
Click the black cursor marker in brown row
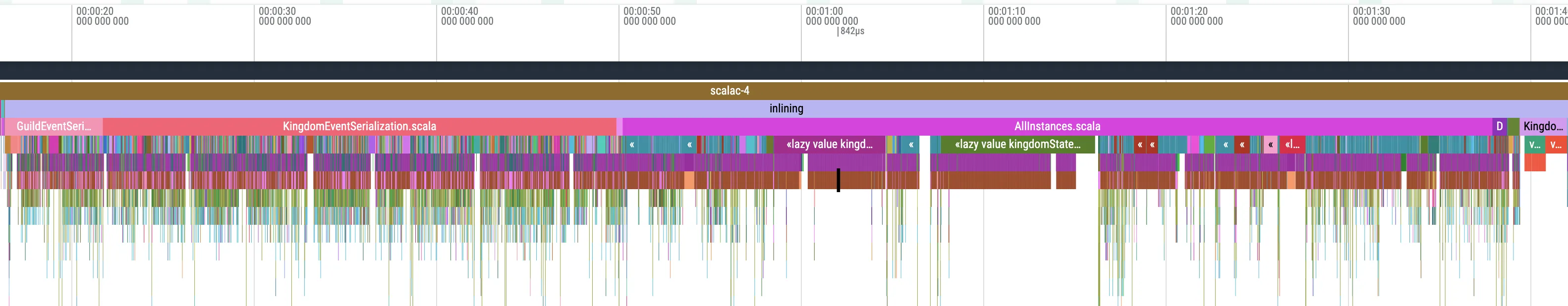[x=838, y=180]
